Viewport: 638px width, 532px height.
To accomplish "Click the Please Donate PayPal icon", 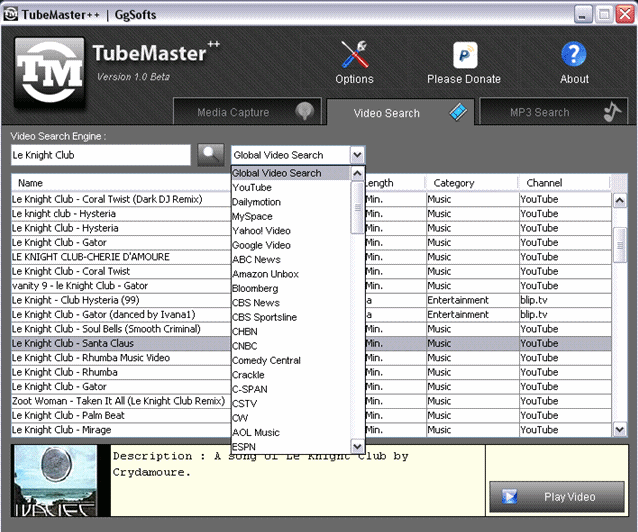I will click(465, 55).
